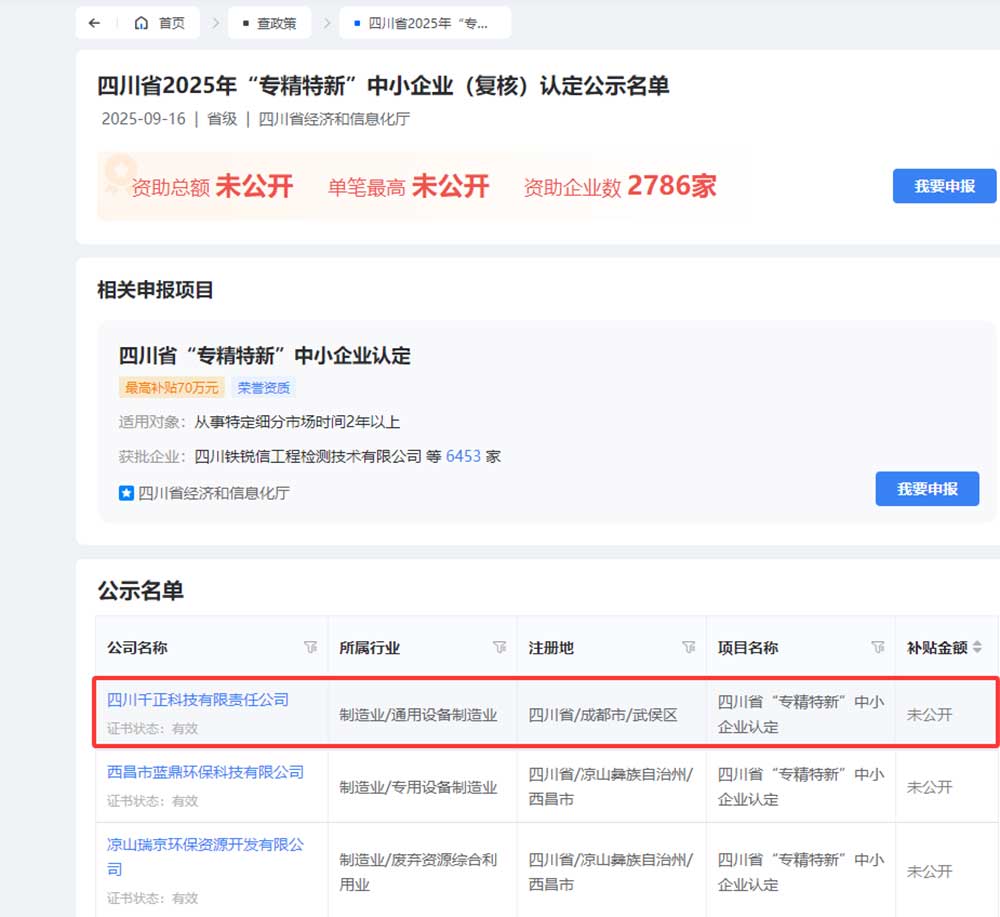Open filter icon for 公司名称 column
Screen dimensions: 1000x917
(x=310, y=647)
